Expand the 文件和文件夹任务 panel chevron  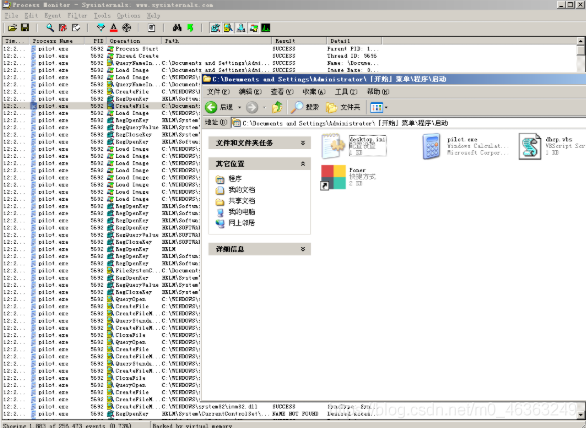tap(303, 143)
